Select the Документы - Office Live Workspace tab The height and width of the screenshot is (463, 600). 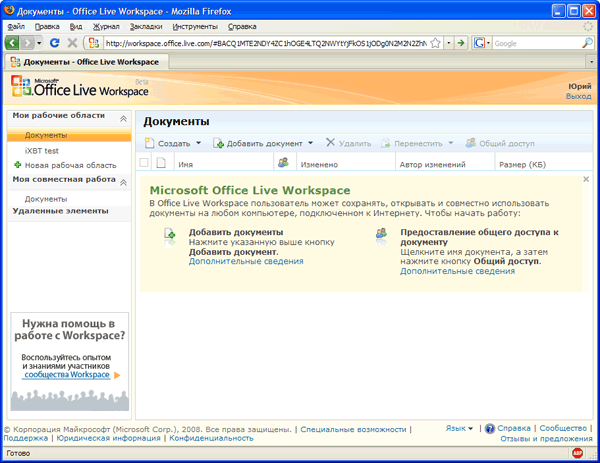(x=86, y=62)
